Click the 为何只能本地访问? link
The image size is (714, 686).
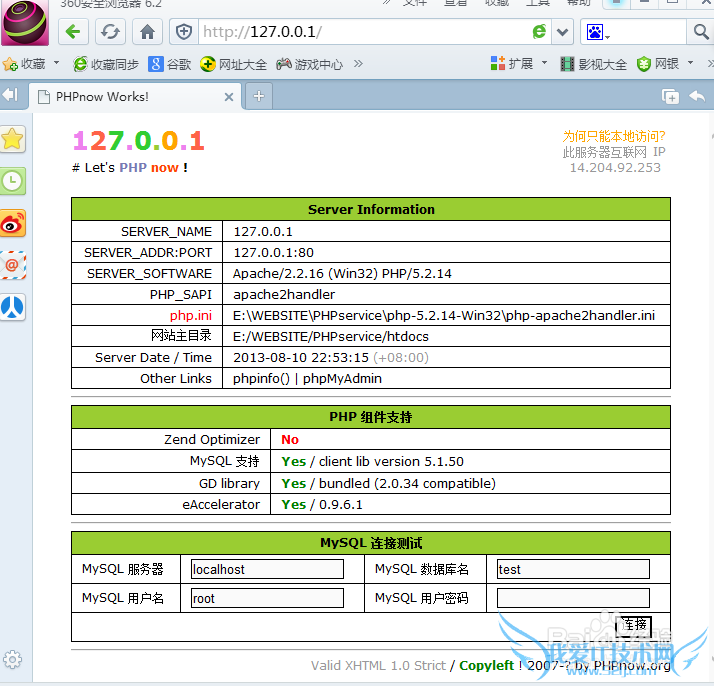(613, 136)
